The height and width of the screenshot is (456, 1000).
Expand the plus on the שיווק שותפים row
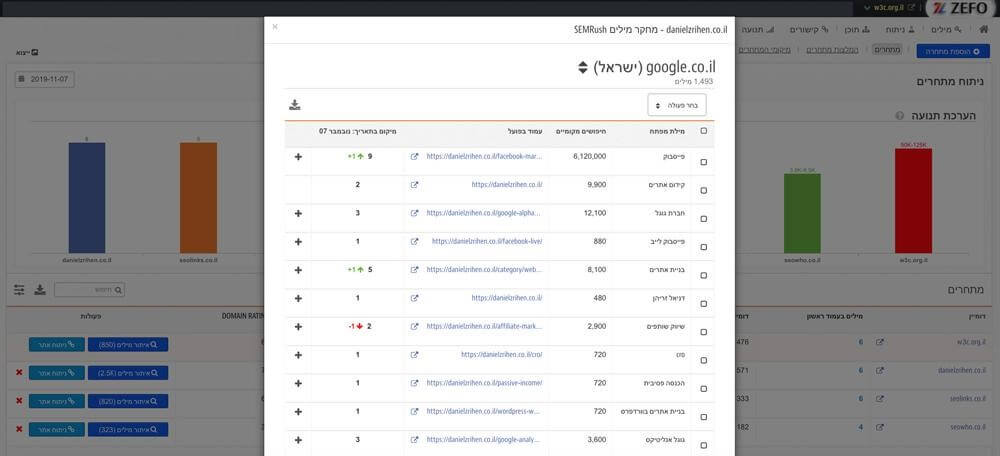coord(298,327)
